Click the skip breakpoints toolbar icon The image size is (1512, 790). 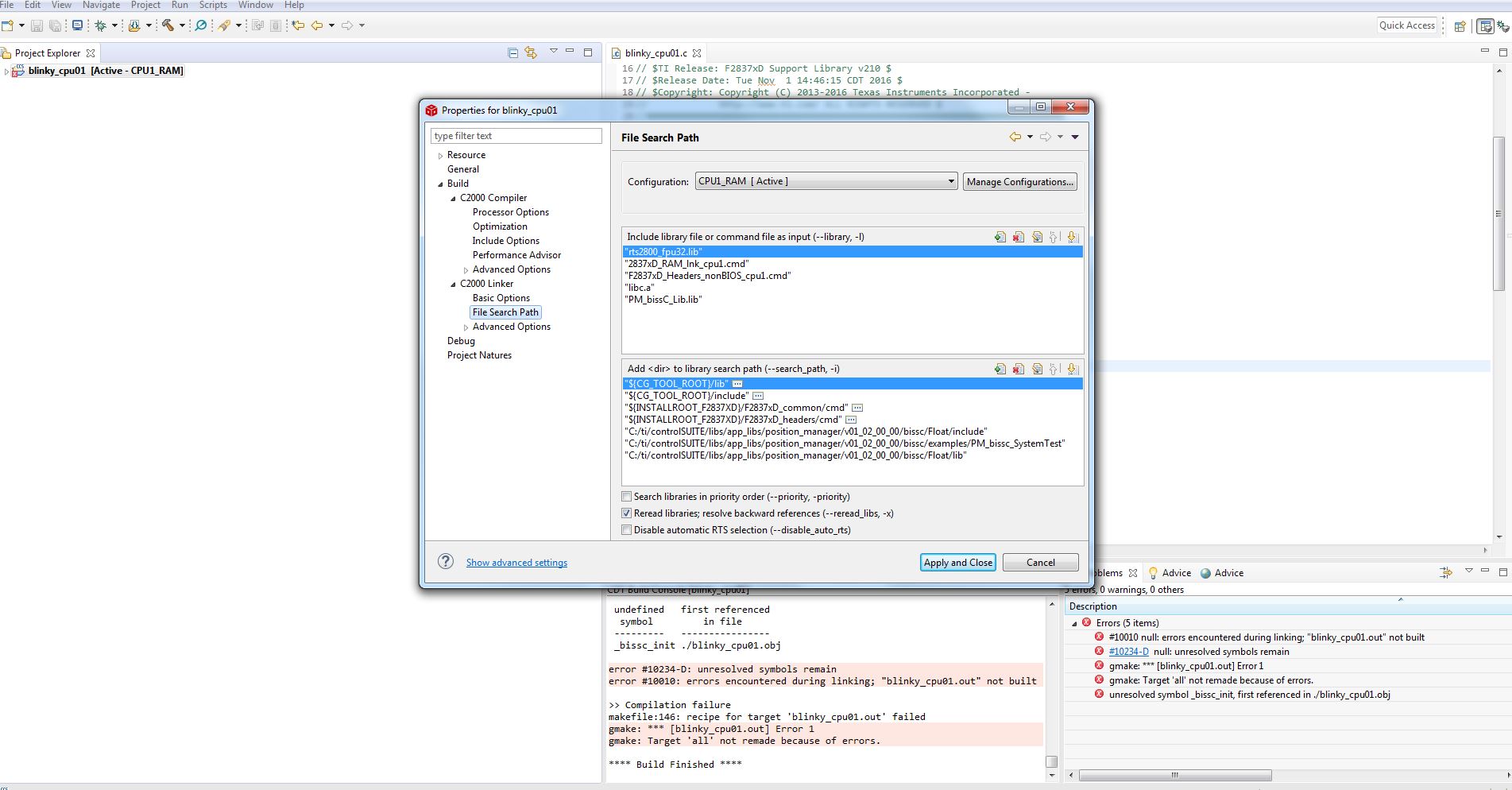click(201, 25)
